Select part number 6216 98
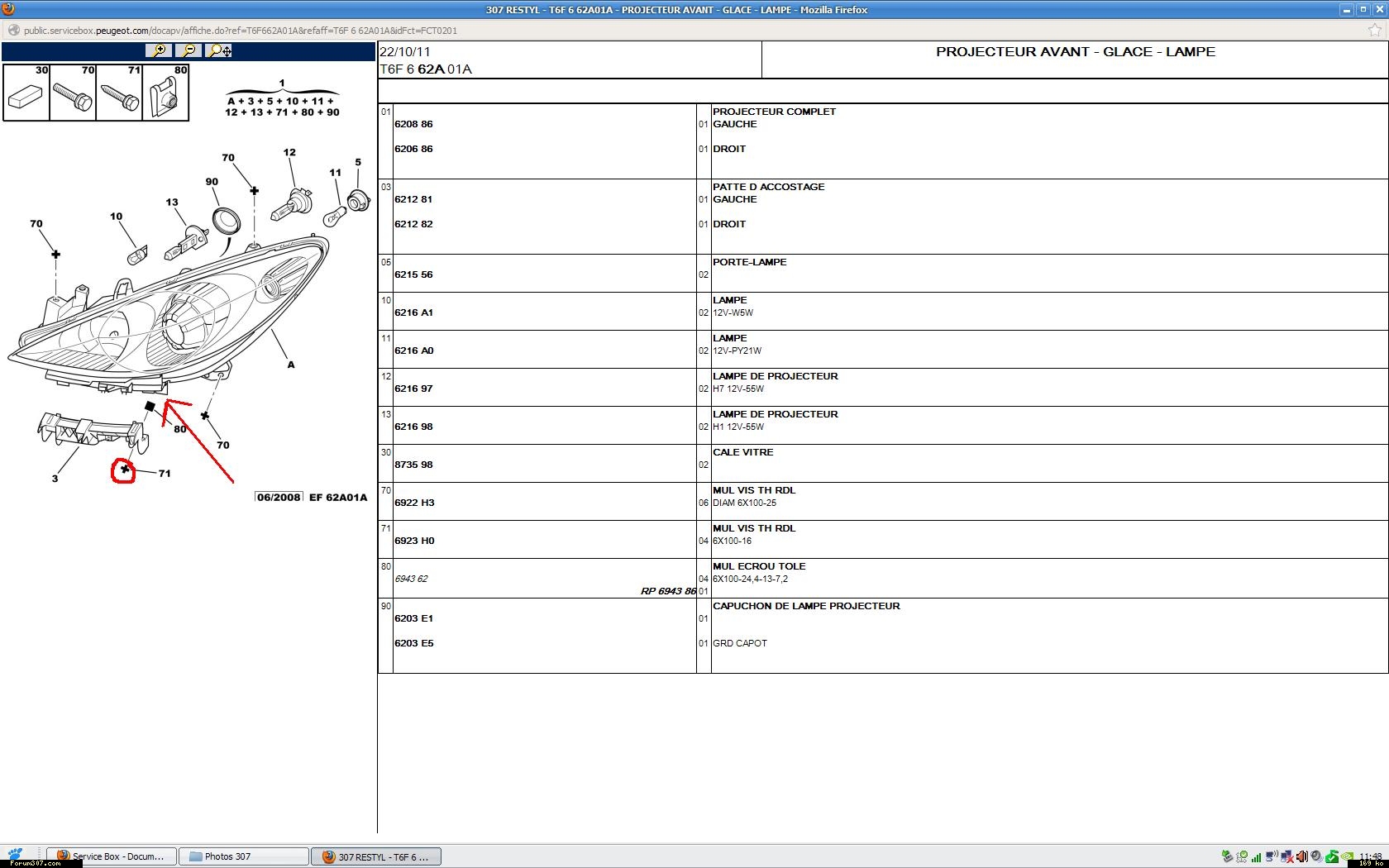 click(x=413, y=427)
